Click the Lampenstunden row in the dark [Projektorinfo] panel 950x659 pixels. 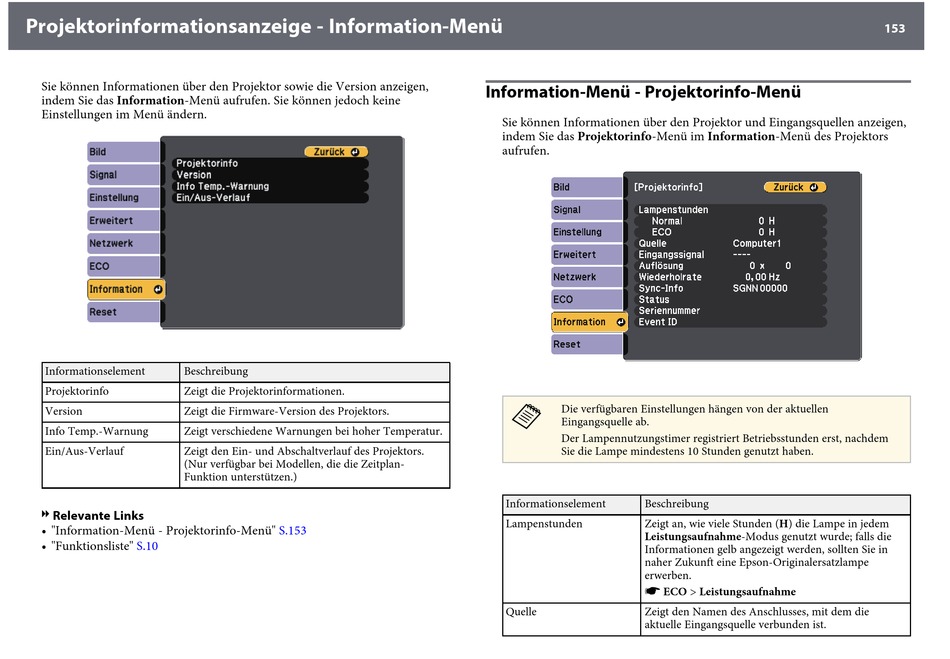[730, 210]
